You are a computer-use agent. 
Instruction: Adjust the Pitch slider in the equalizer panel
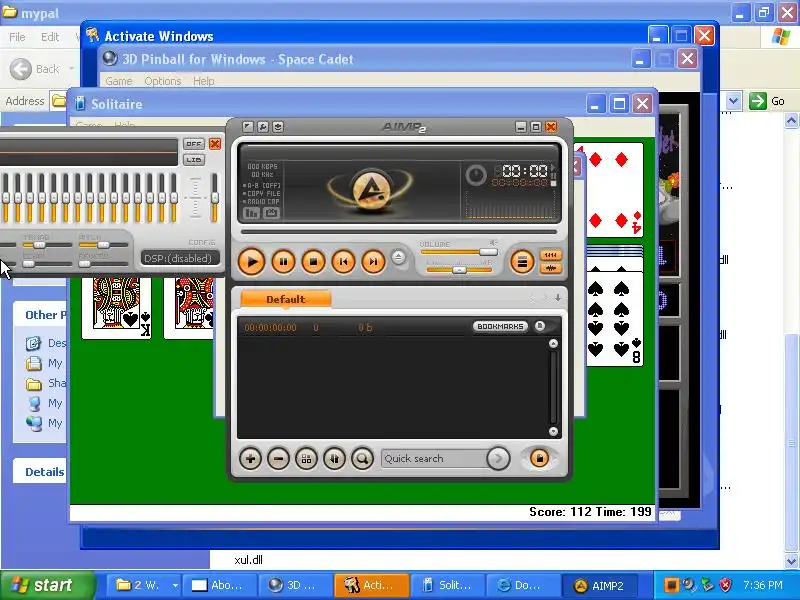tap(103, 245)
